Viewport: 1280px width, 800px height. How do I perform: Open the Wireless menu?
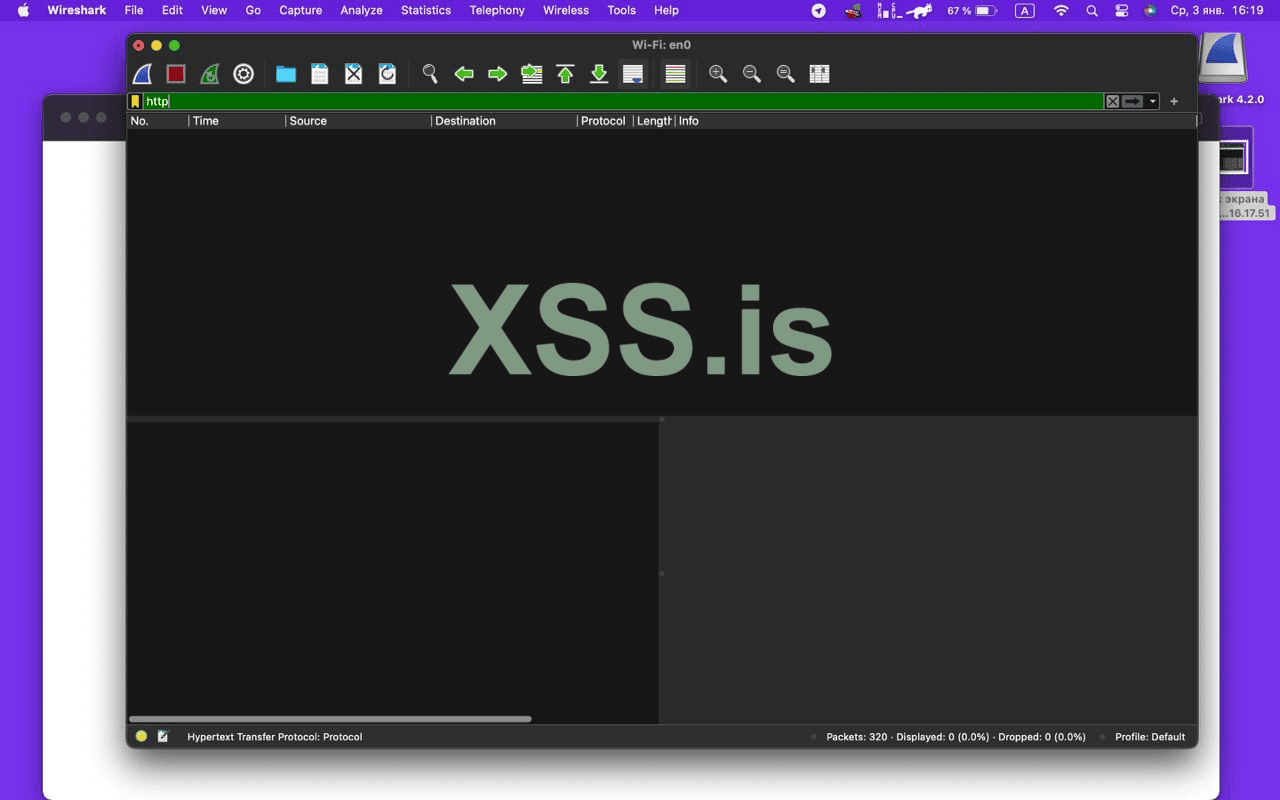pyautogui.click(x=566, y=10)
